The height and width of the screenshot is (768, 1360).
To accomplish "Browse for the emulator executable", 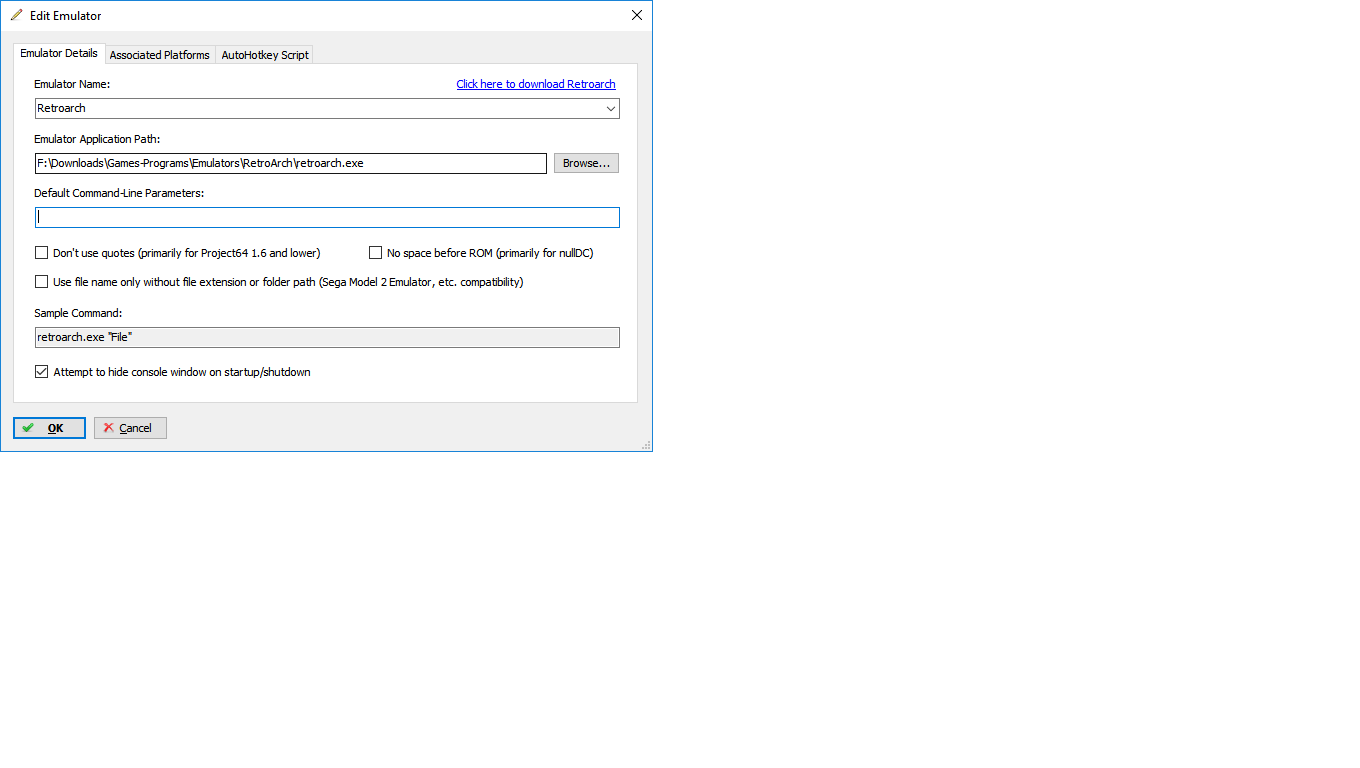I will 586,163.
